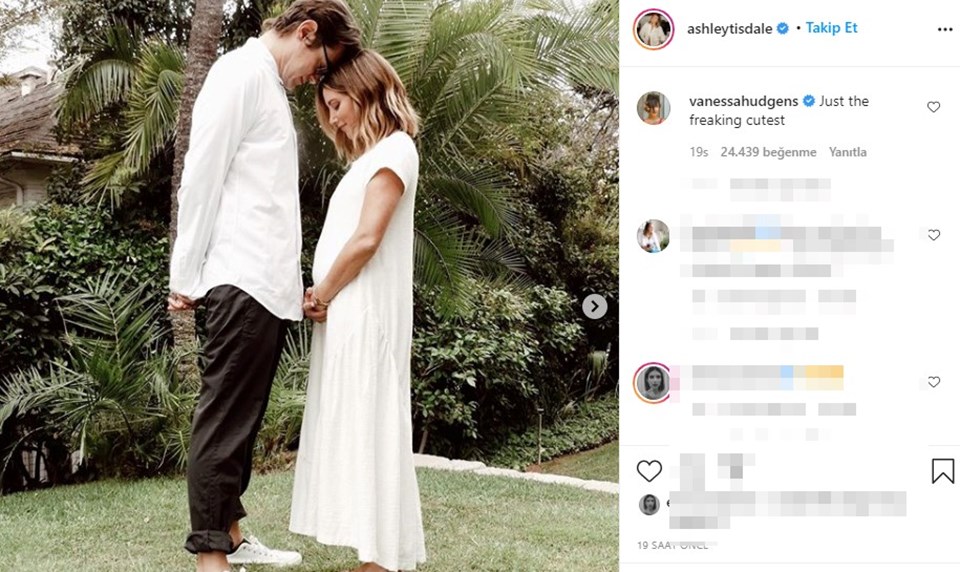
Task: Go to next photo with arrow
Action: pyautogui.click(x=594, y=306)
